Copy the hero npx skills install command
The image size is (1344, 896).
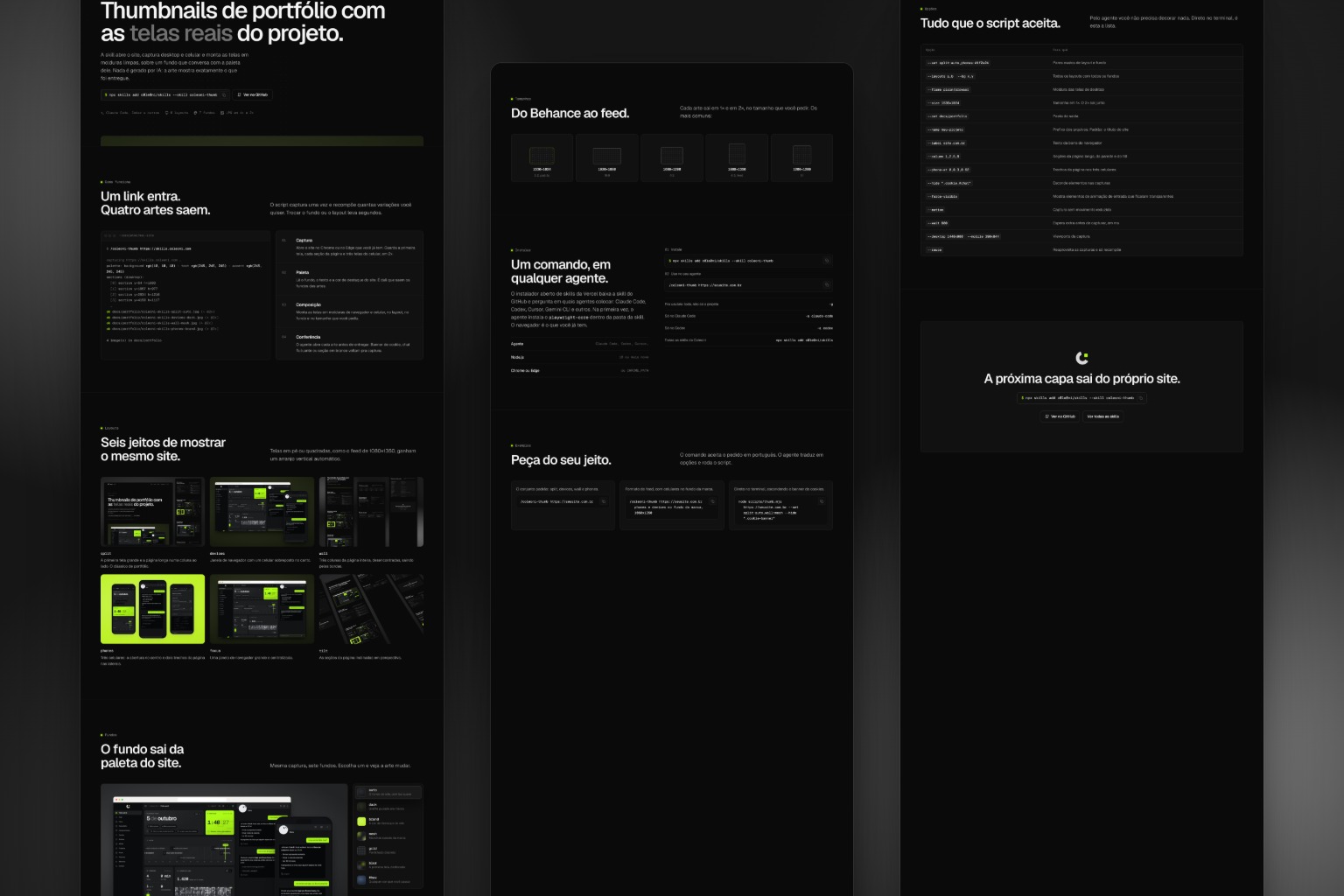224,94
